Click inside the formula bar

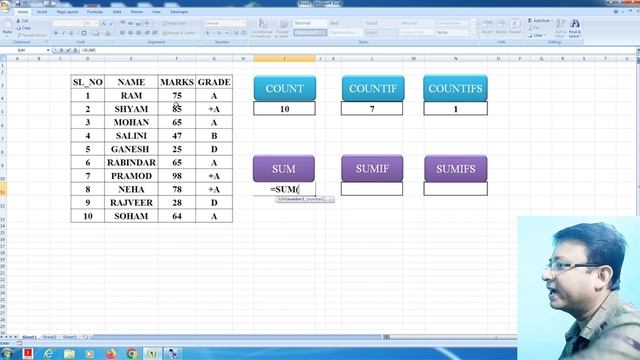pos(357,50)
